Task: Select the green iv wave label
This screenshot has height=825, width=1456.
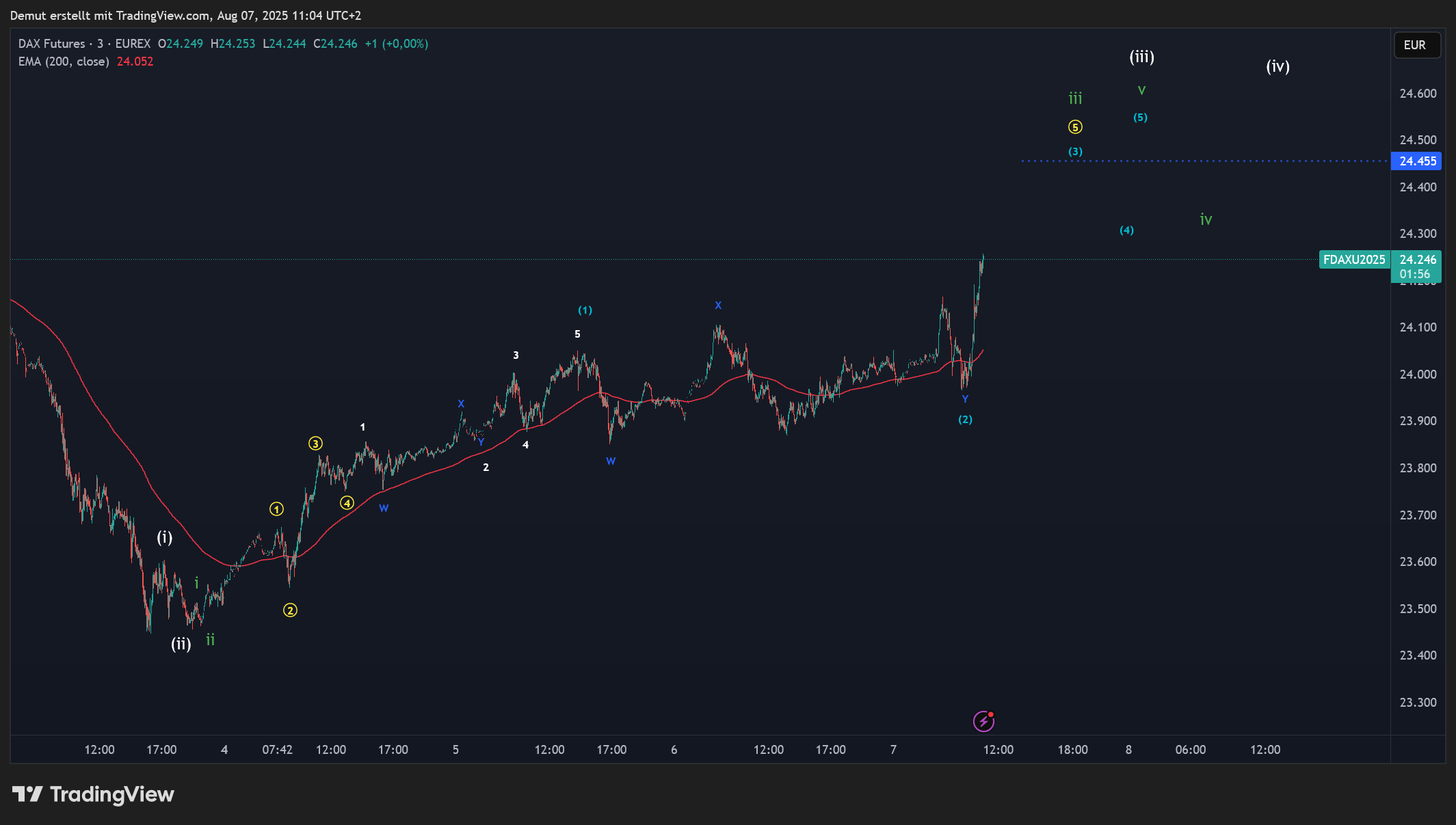Action: [1206, 219]
